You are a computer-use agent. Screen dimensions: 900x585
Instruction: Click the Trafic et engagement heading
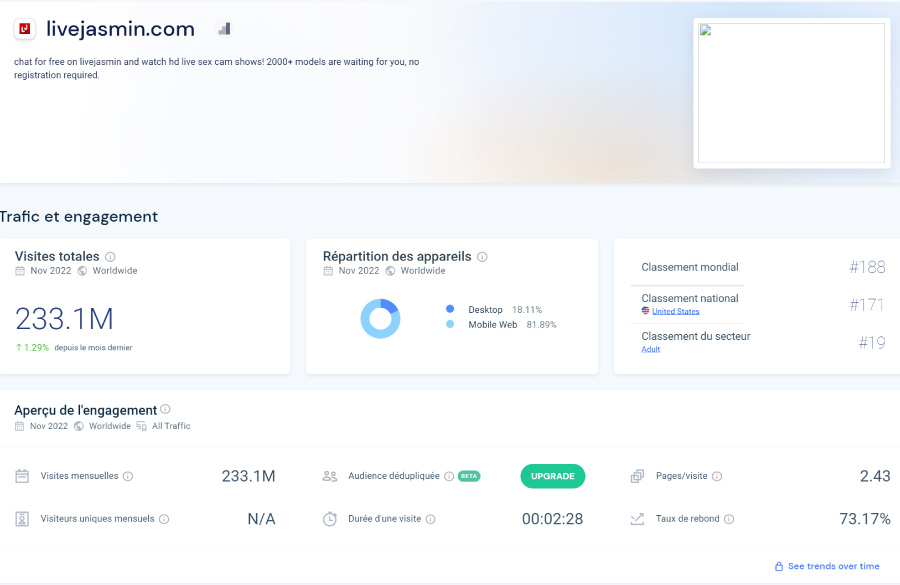[x=79, y=216]
